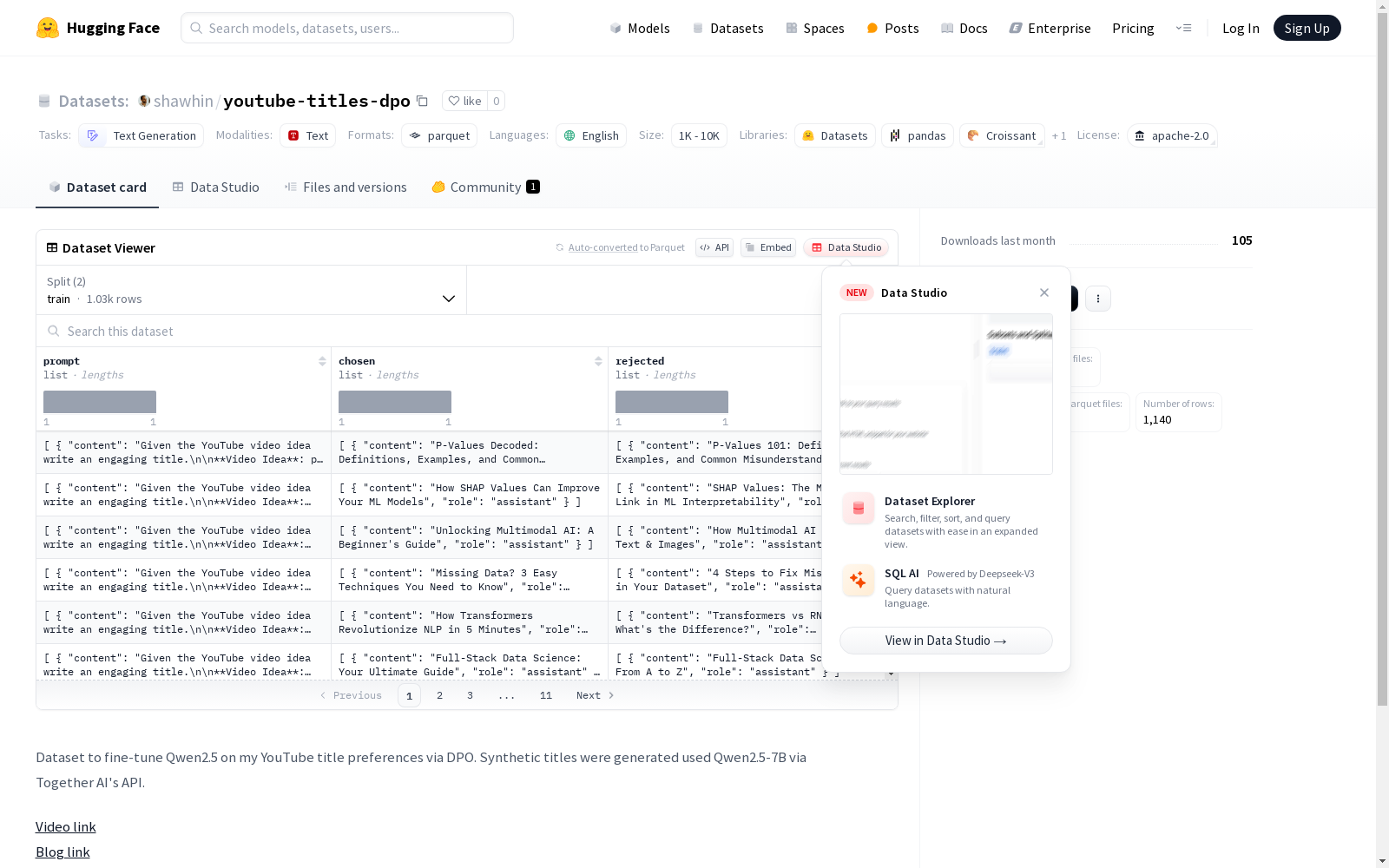
Task: Open the Files and versions tab
Action: 346,187
